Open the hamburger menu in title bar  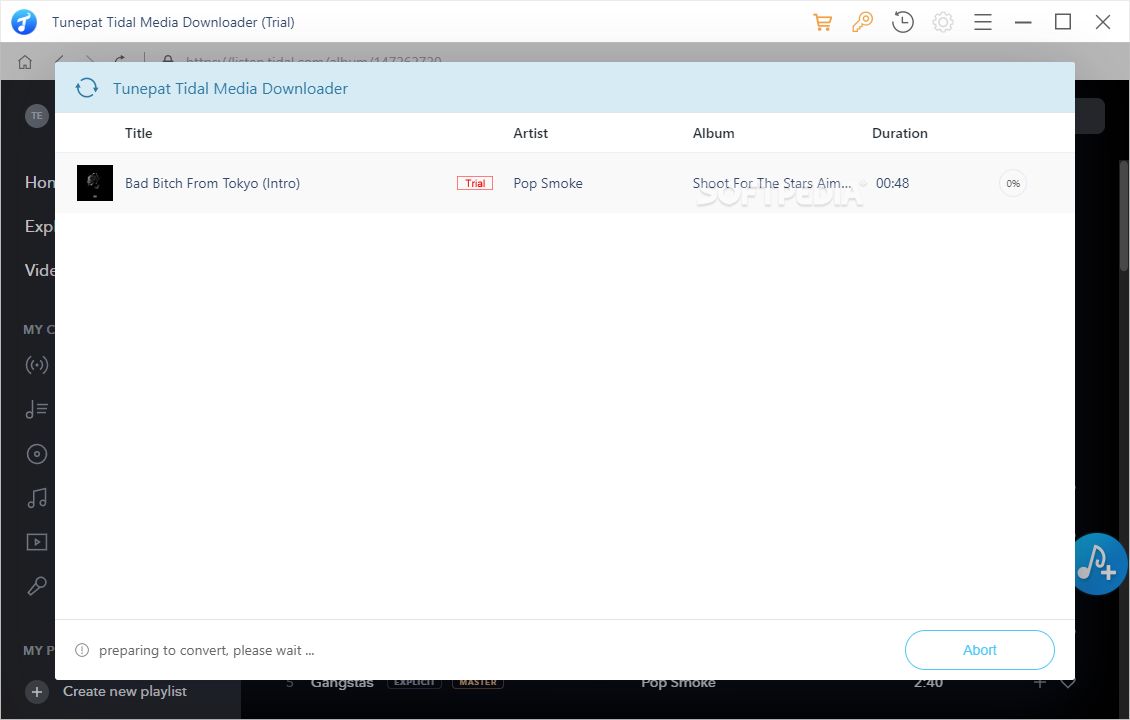[983, 22]
